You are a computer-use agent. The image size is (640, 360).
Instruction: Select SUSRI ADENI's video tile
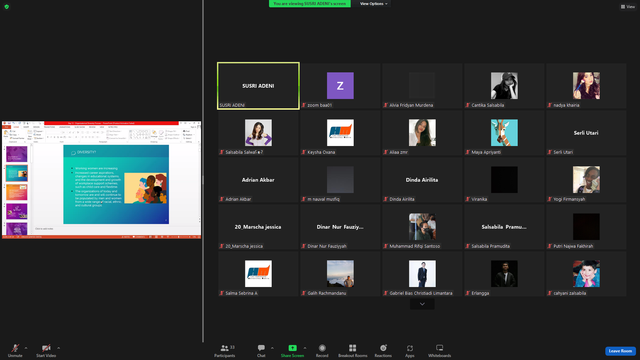point(258,86)
